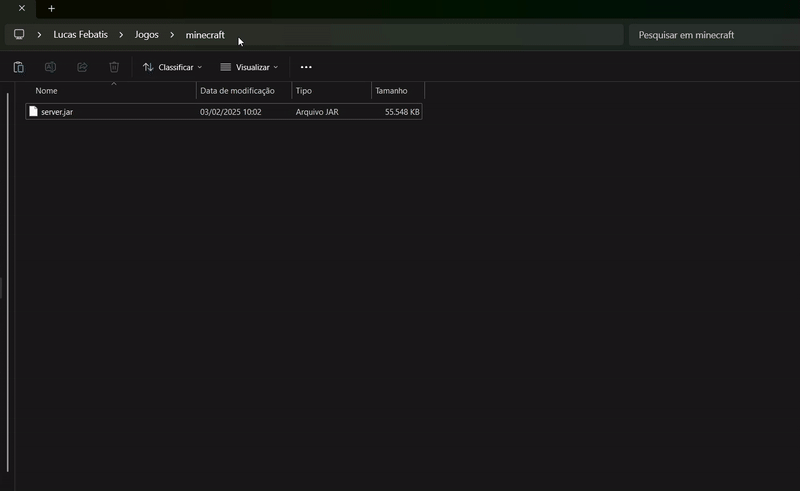Click the 55.548 KB size cell
Screen dimensions: 800x491
(402, 112)
